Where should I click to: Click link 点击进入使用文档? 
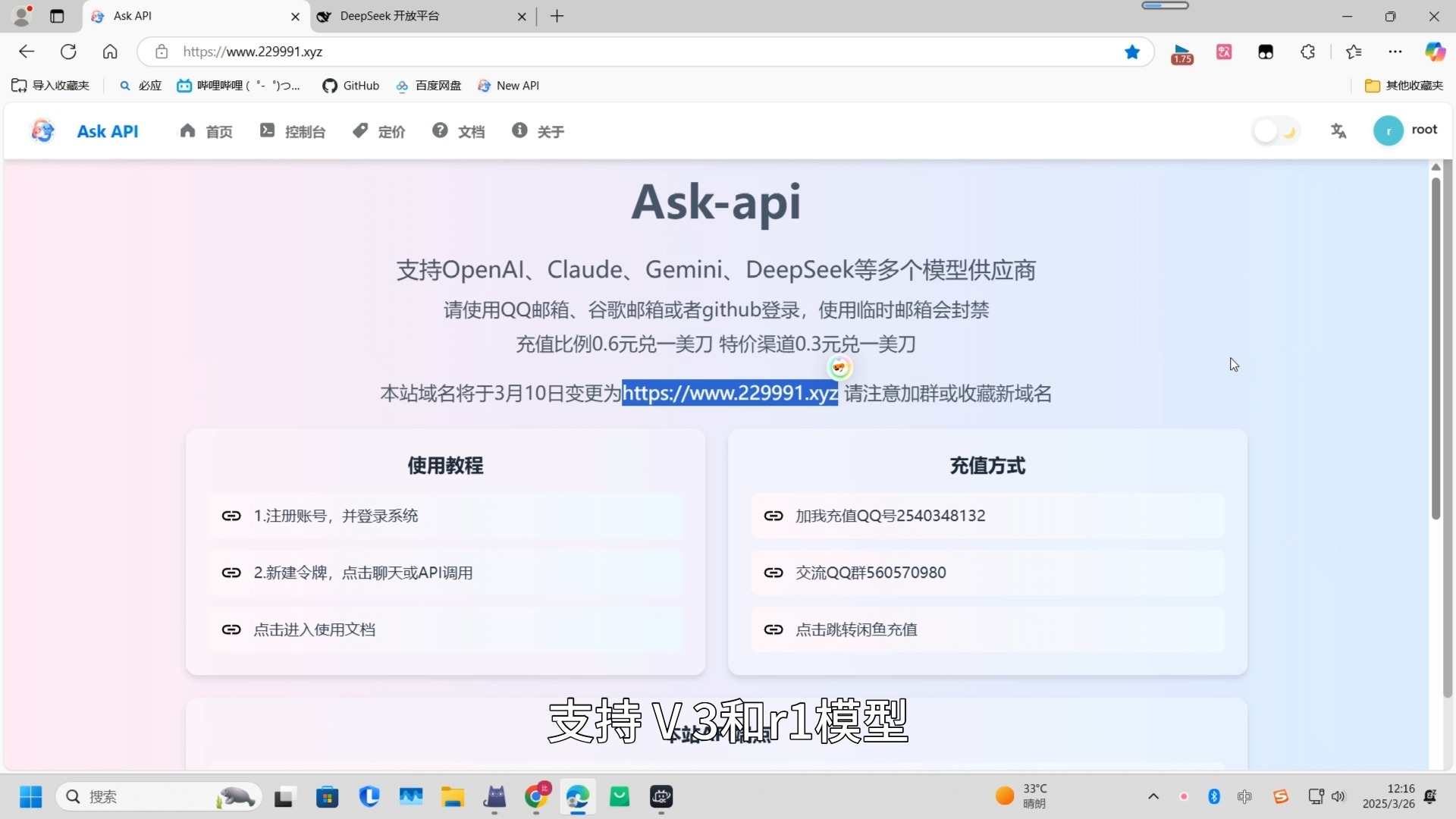click(x=314, y=629)
